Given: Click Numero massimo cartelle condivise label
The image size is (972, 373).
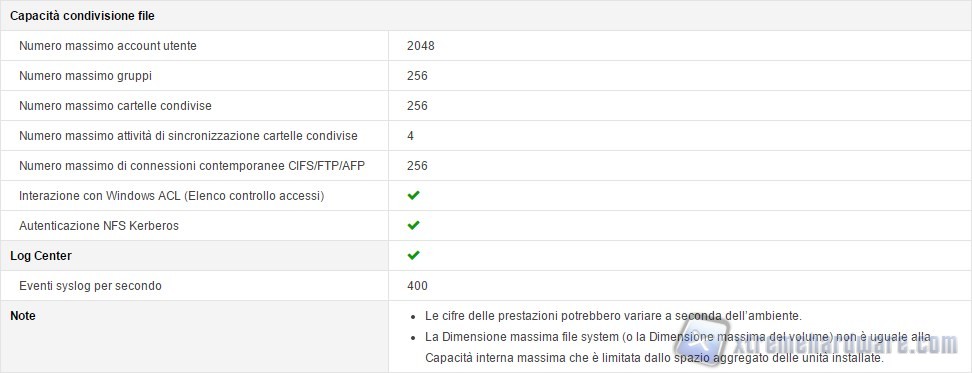Looking at the screenshot, I should pos(115,106).
